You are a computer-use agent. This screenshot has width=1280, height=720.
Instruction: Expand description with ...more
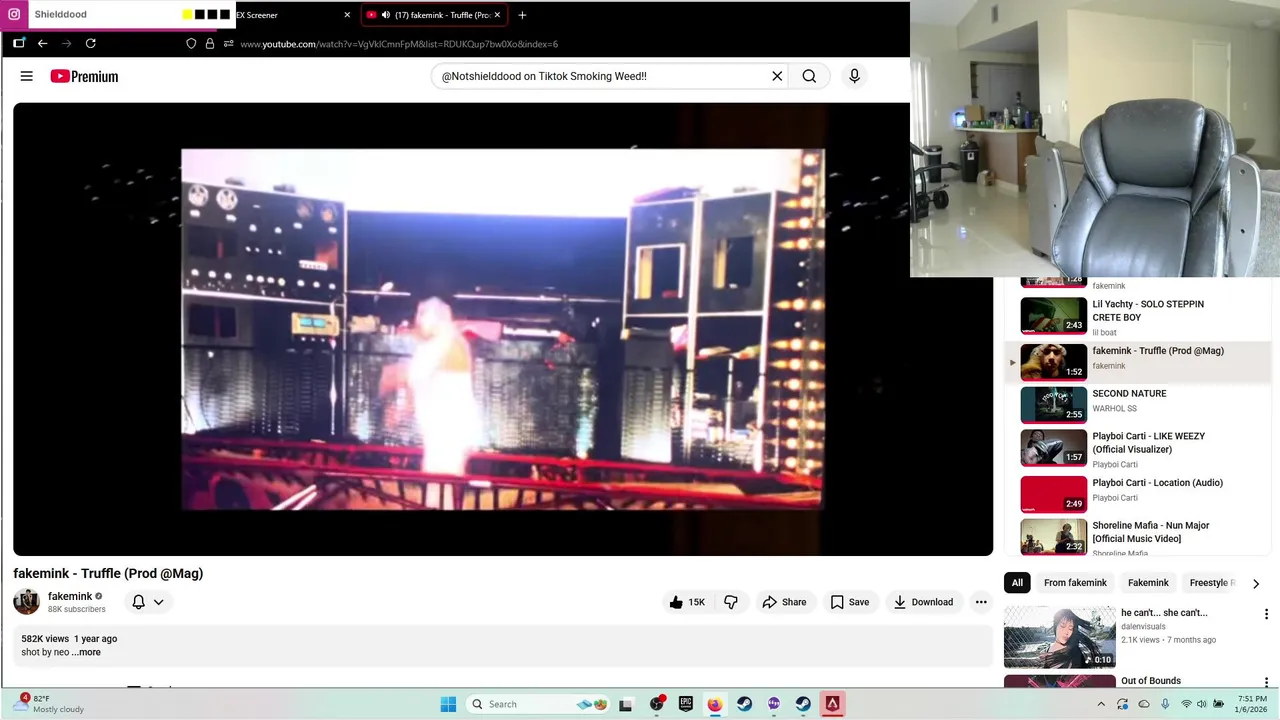tap(86, 652)
